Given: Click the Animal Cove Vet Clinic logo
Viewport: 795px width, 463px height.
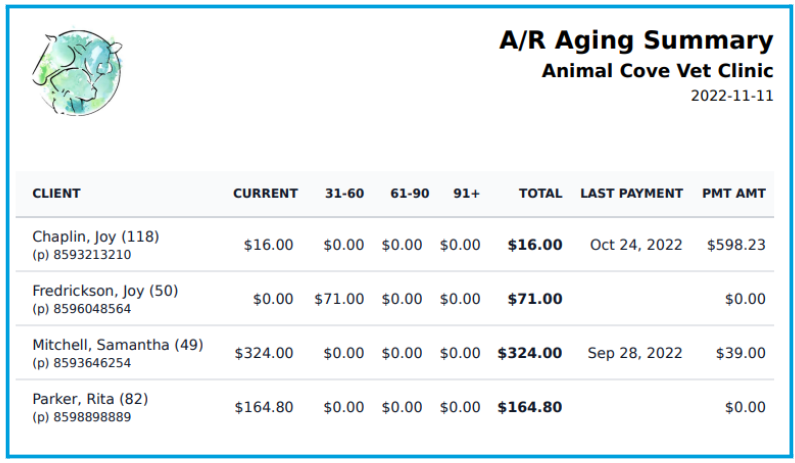Looking at the screenshot, I should pos(77,72).
